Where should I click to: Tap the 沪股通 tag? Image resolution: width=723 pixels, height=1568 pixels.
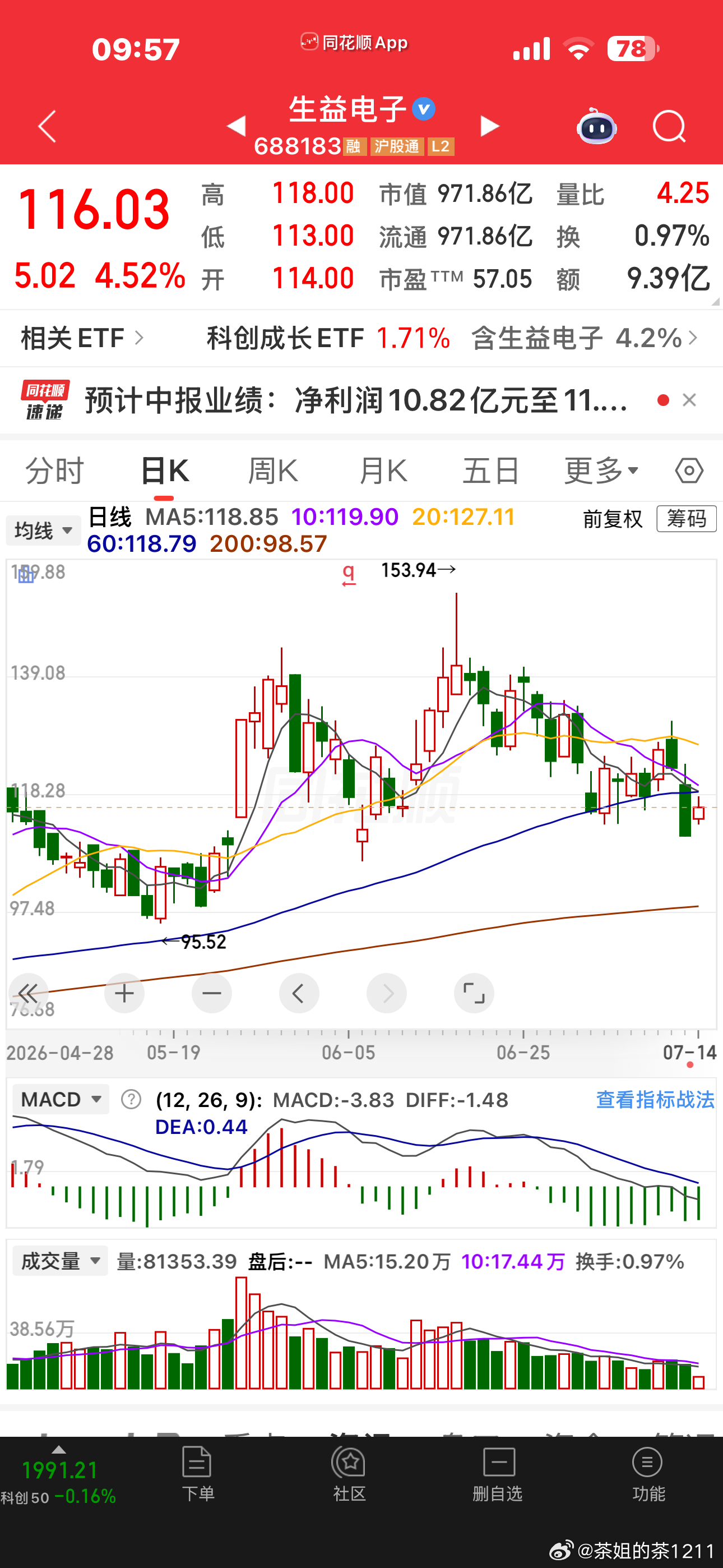click(x=397, y=146)
